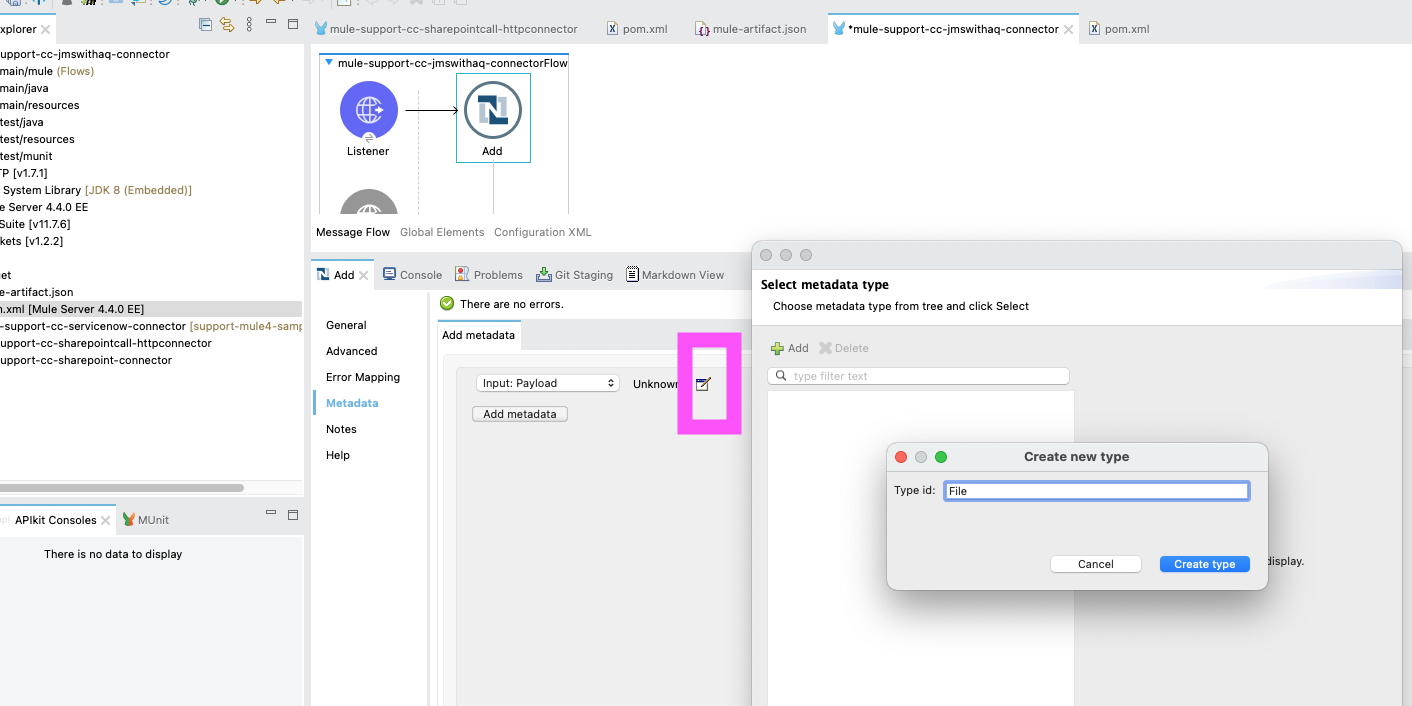Open the Input: Payload dropdown
This screenshot has height=706, width=1412.
click(x=548, y=383)
